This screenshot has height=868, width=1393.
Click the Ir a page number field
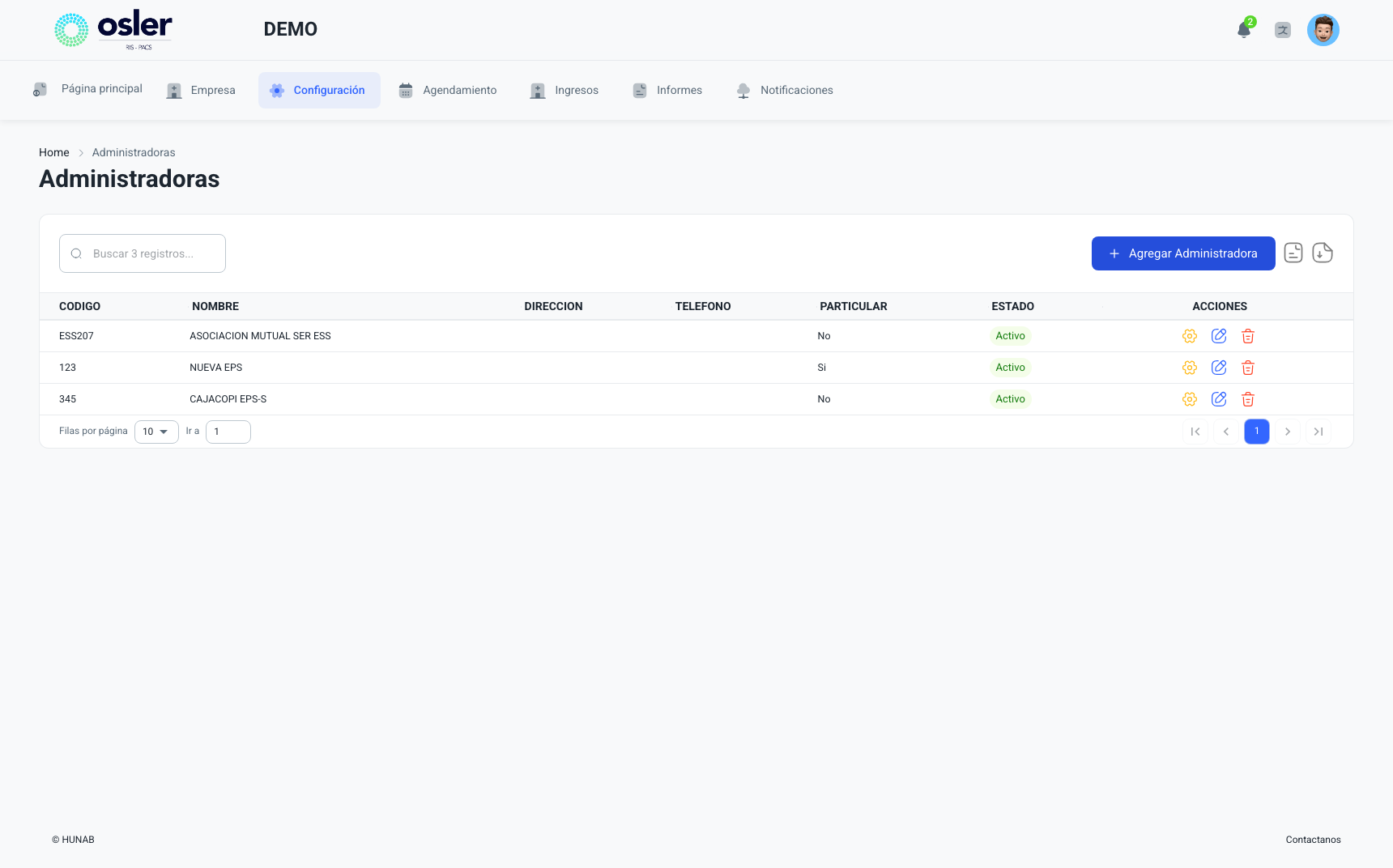(228, 432)
